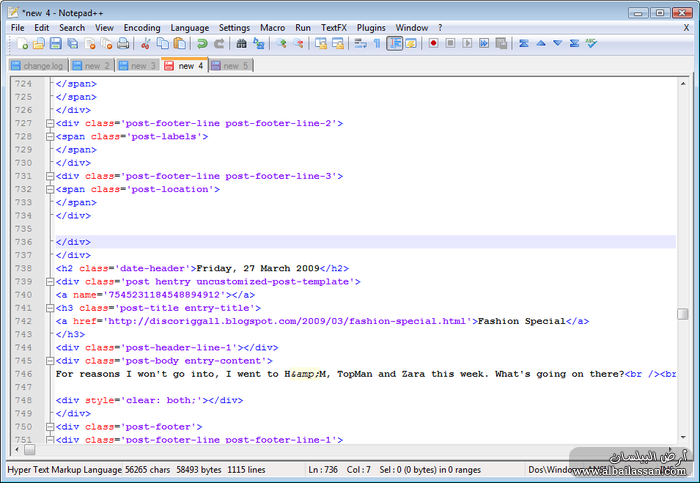Screen dimensions: 700x483
Task: Zoom in with the magnifier plus icon
Action: click(281, 43)
